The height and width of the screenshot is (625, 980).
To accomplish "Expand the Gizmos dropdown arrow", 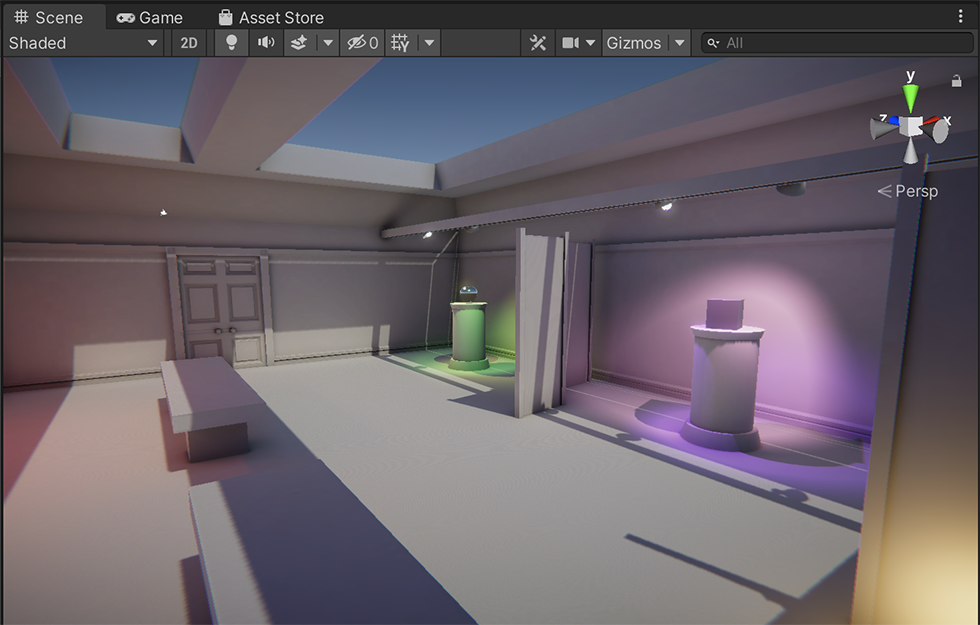I will [x=680, y=43].
